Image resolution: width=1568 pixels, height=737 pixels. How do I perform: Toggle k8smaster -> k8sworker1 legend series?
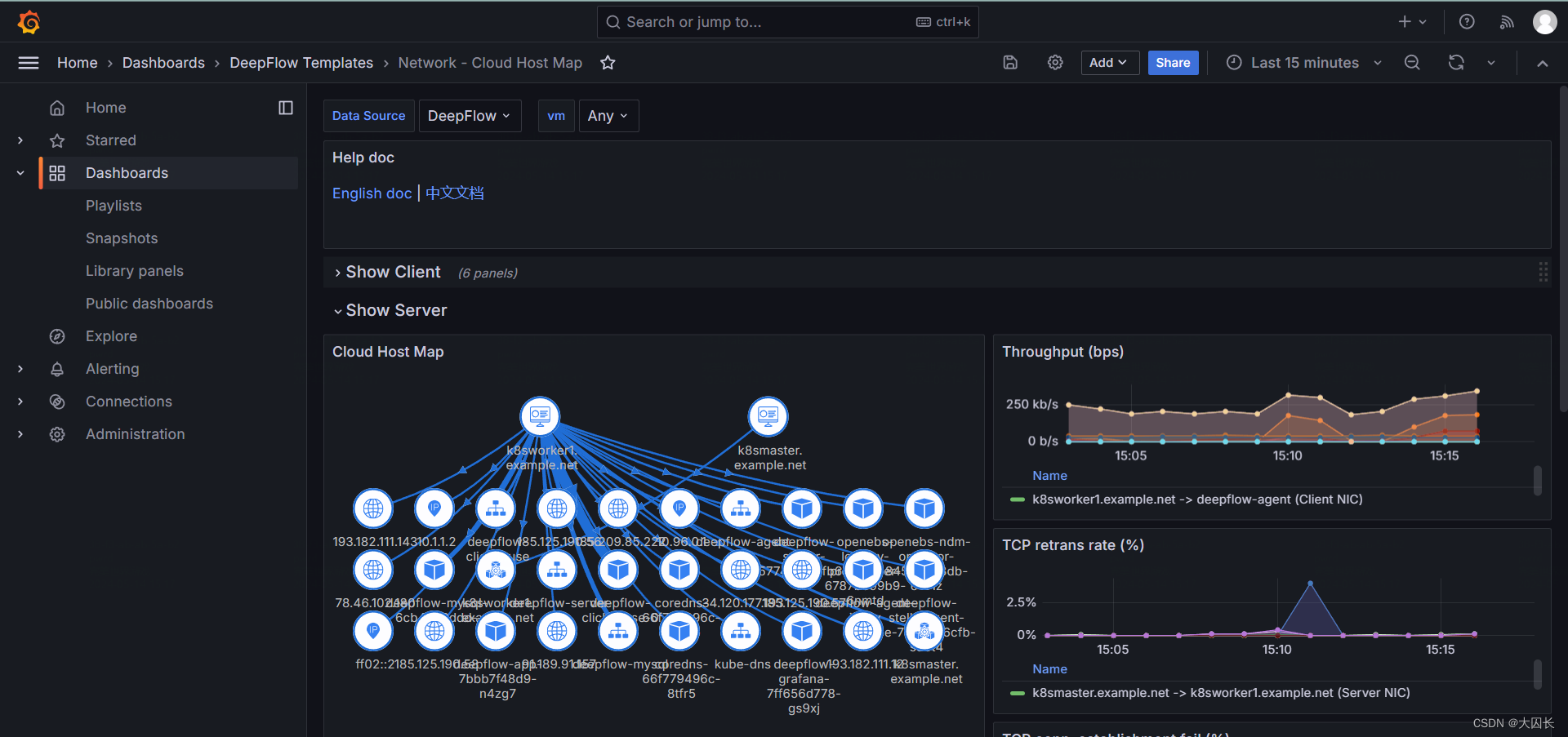click(1221, 693)
